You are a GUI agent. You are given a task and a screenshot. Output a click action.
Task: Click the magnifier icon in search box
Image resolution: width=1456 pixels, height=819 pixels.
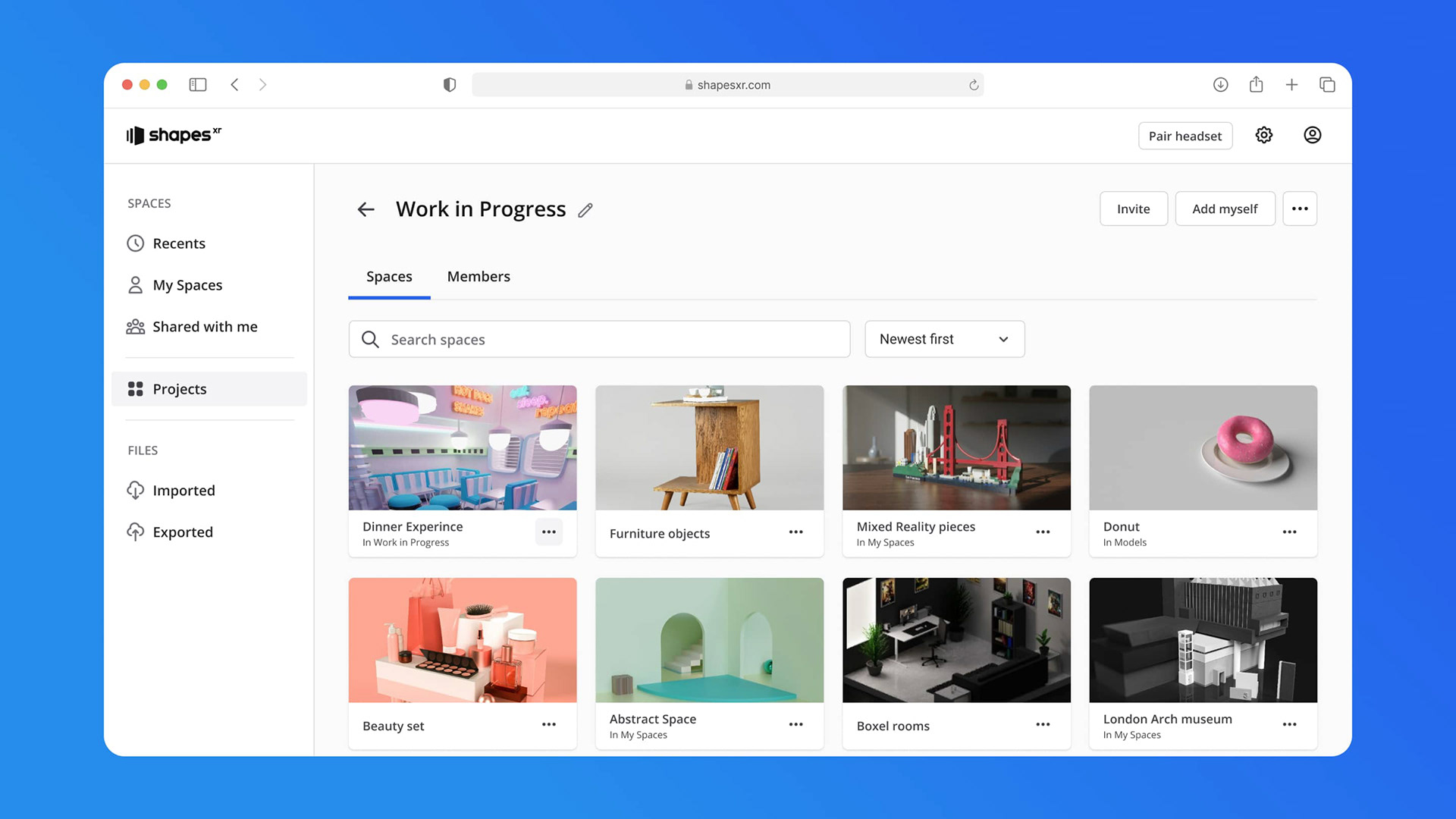click(370, 339)
